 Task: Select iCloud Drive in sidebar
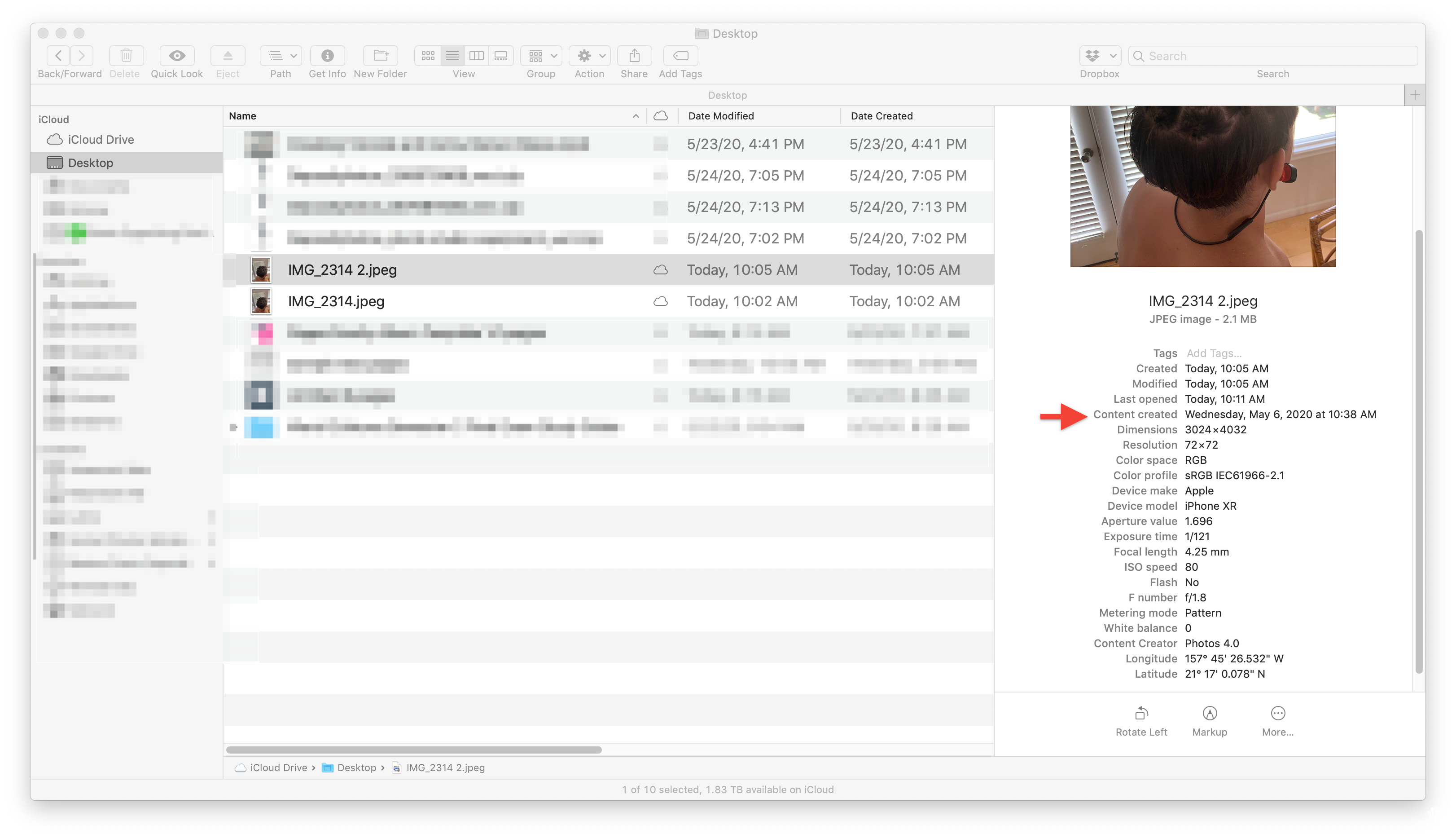[x=101, y=139]
